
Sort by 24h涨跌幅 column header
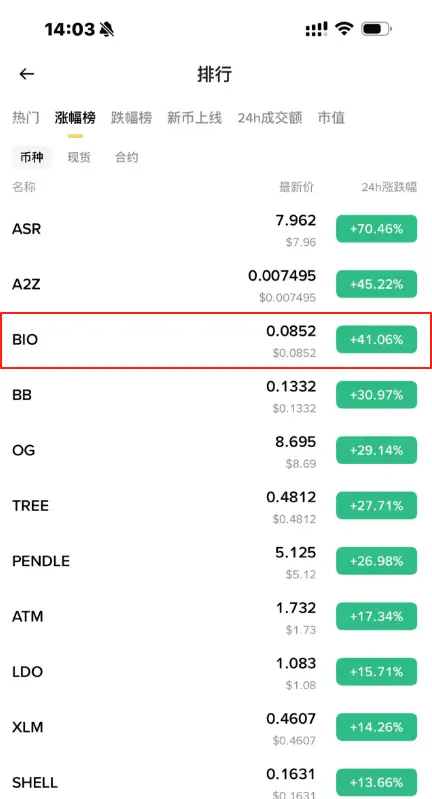pyautogui.click(x=389, y=187)
